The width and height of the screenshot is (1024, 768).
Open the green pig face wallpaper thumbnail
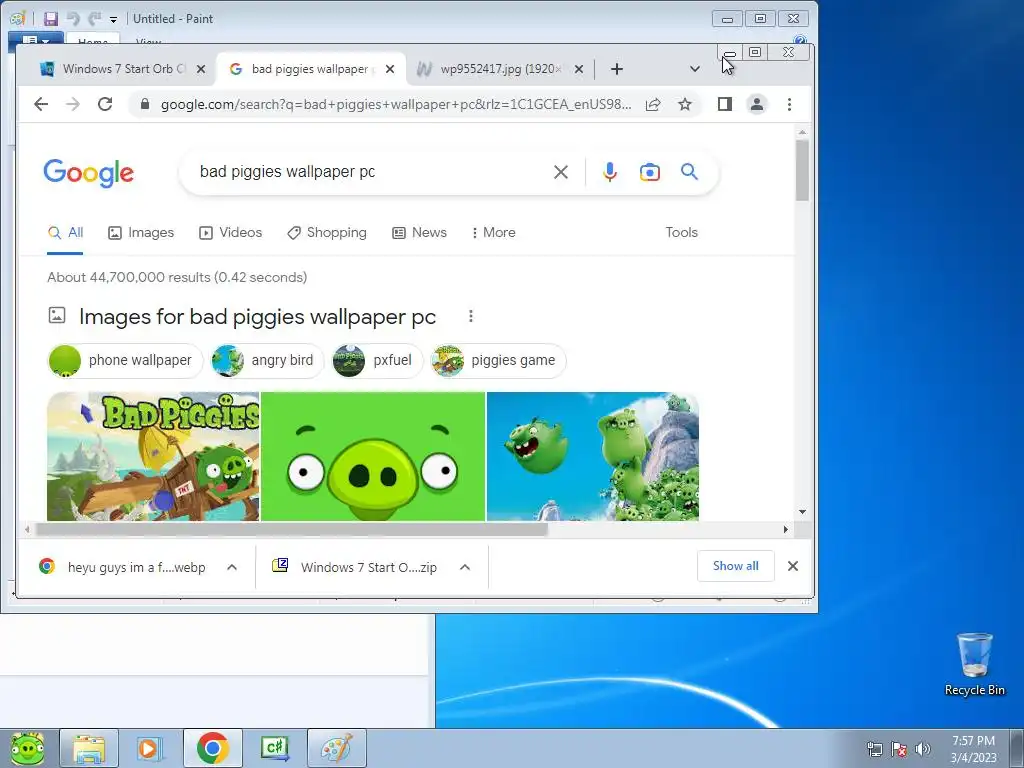(373, 456)
